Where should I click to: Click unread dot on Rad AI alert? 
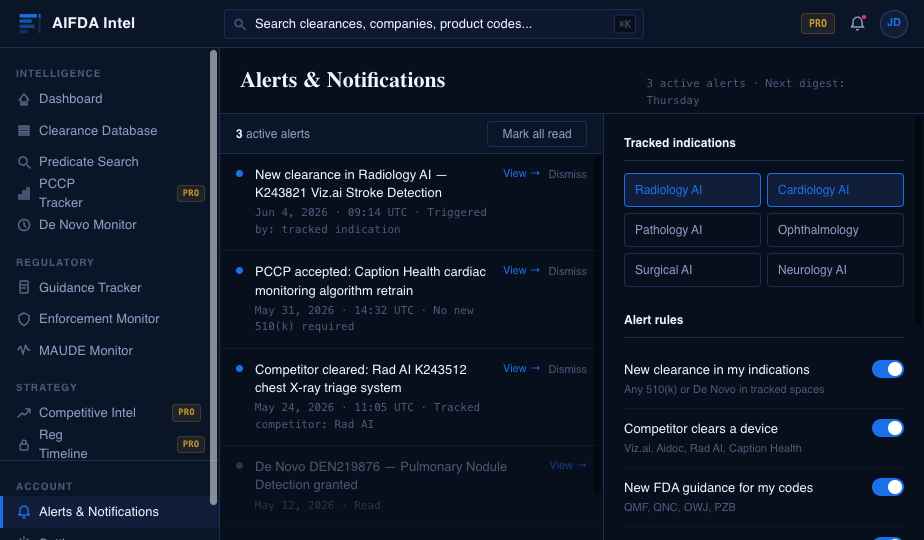pos(239,368)
